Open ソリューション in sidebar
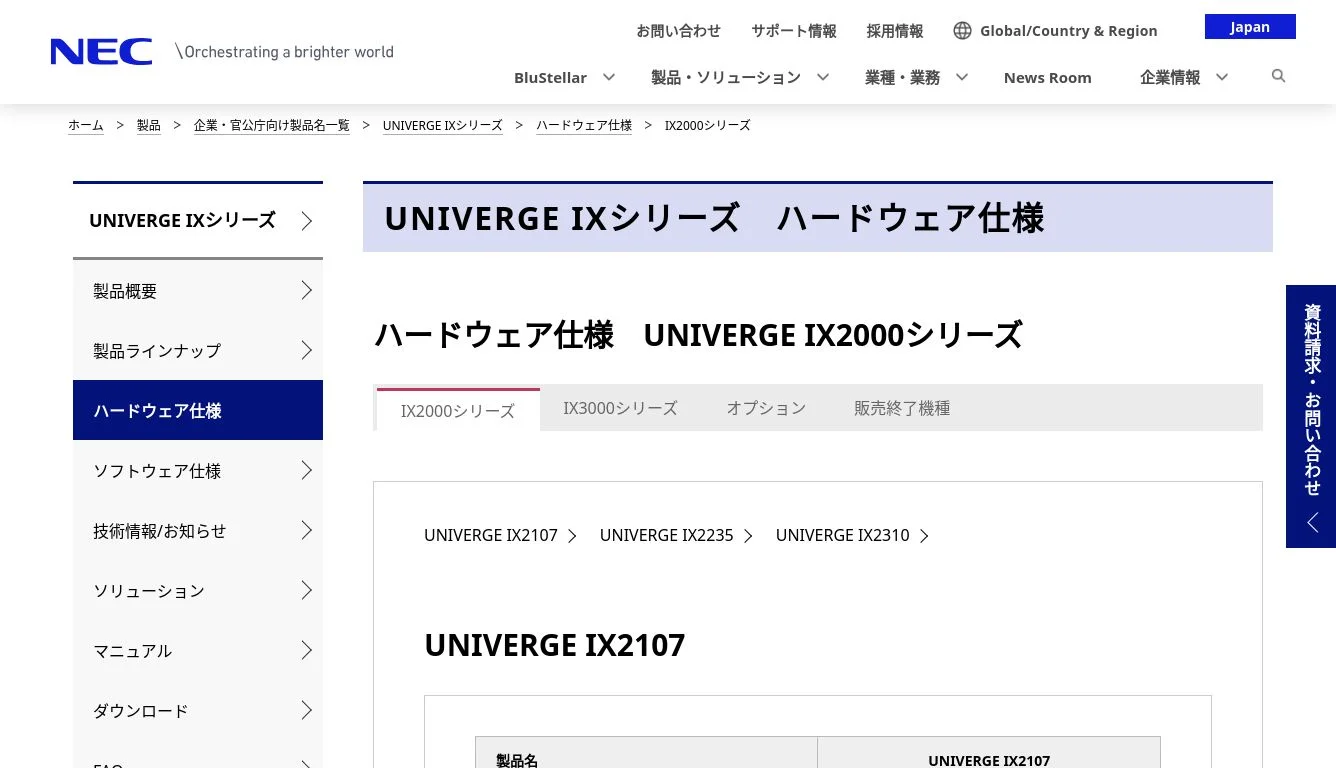 pyautogui.click(x=198, y=591)
